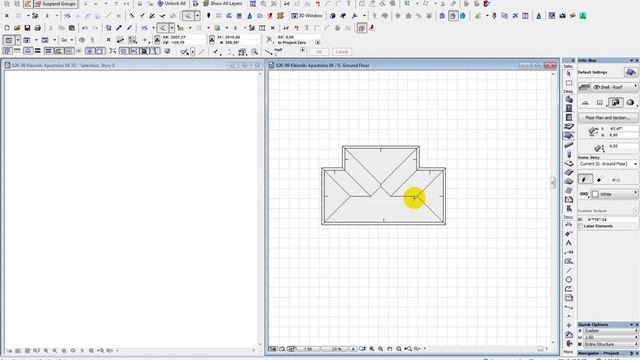The width and height of the screenshot is (640, 360).
Task: Open the Custom dropdown in Quick Options
Action: (610, 331)
